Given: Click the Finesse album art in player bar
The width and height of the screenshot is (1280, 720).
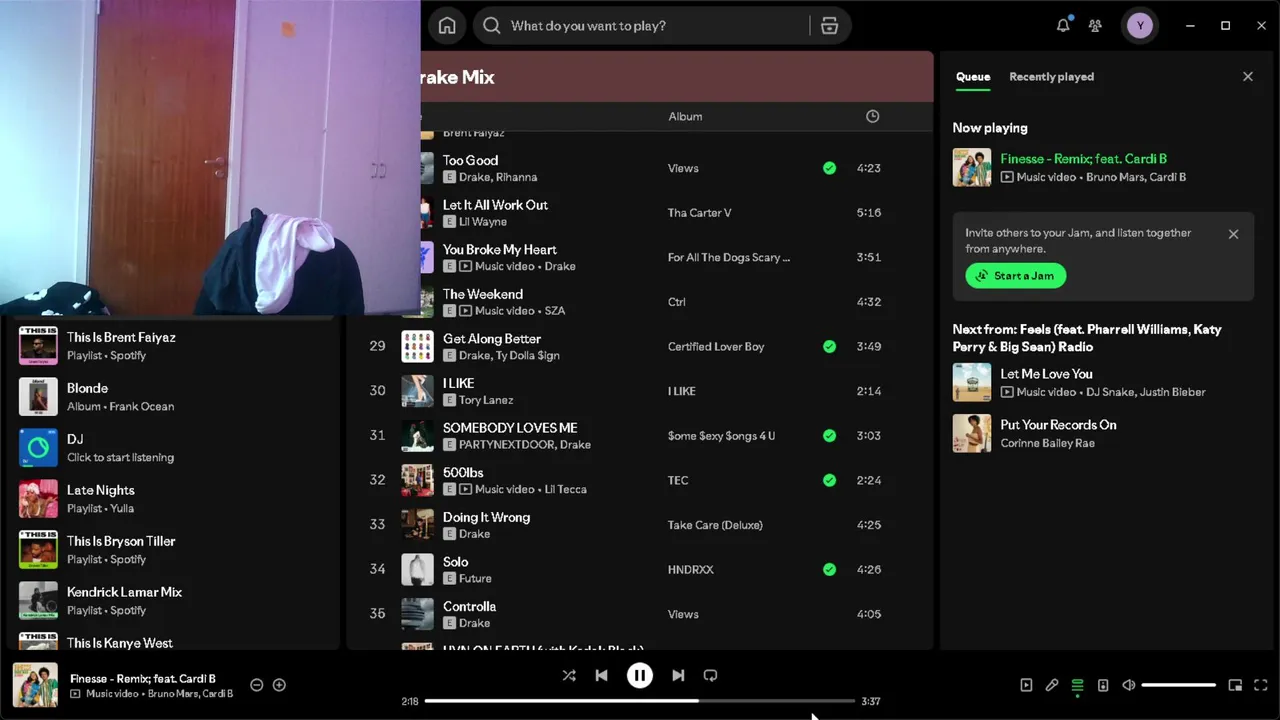Looking at the screenshot, I should click(x=35, y=685).
